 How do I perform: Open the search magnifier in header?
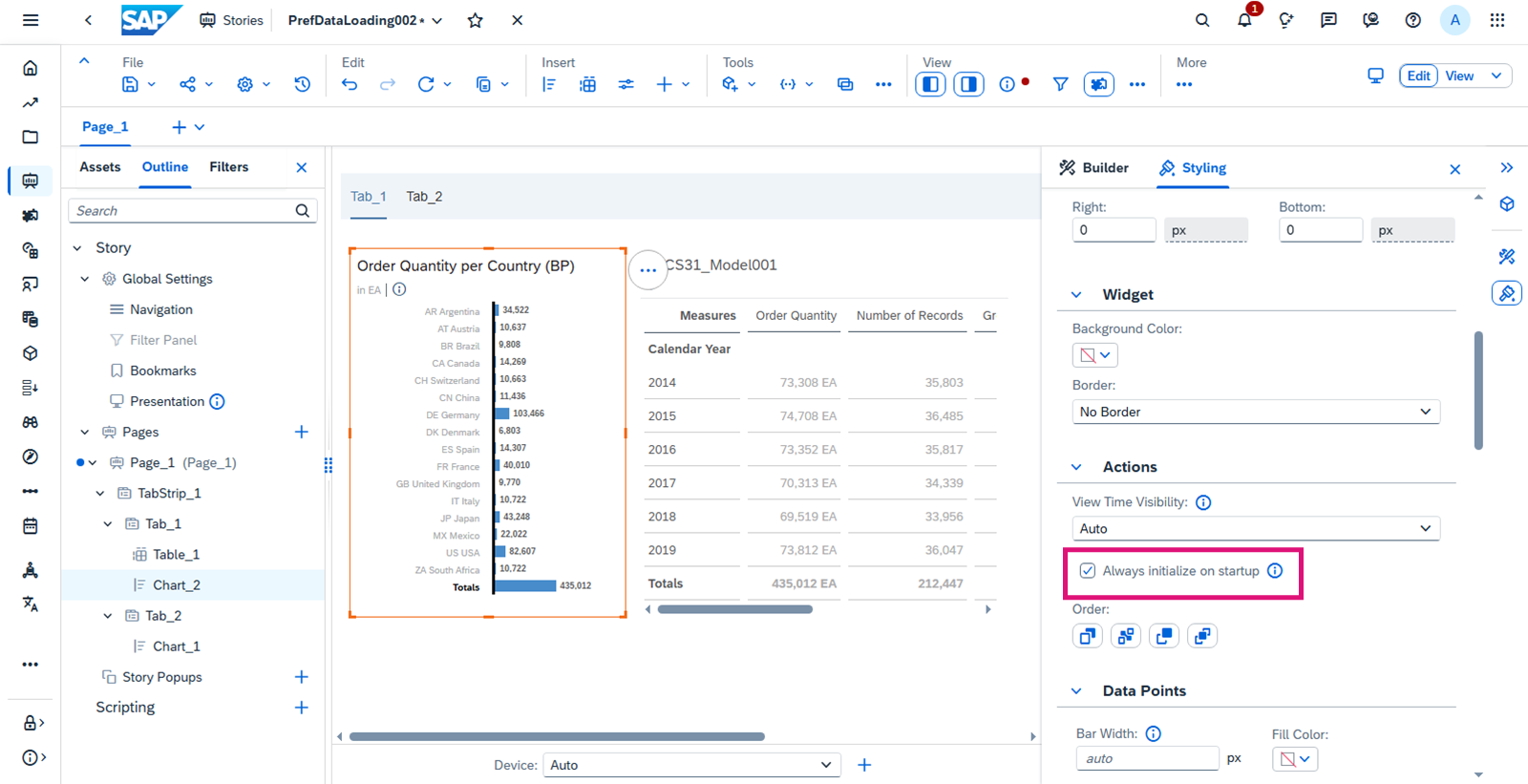(1202, 20)
